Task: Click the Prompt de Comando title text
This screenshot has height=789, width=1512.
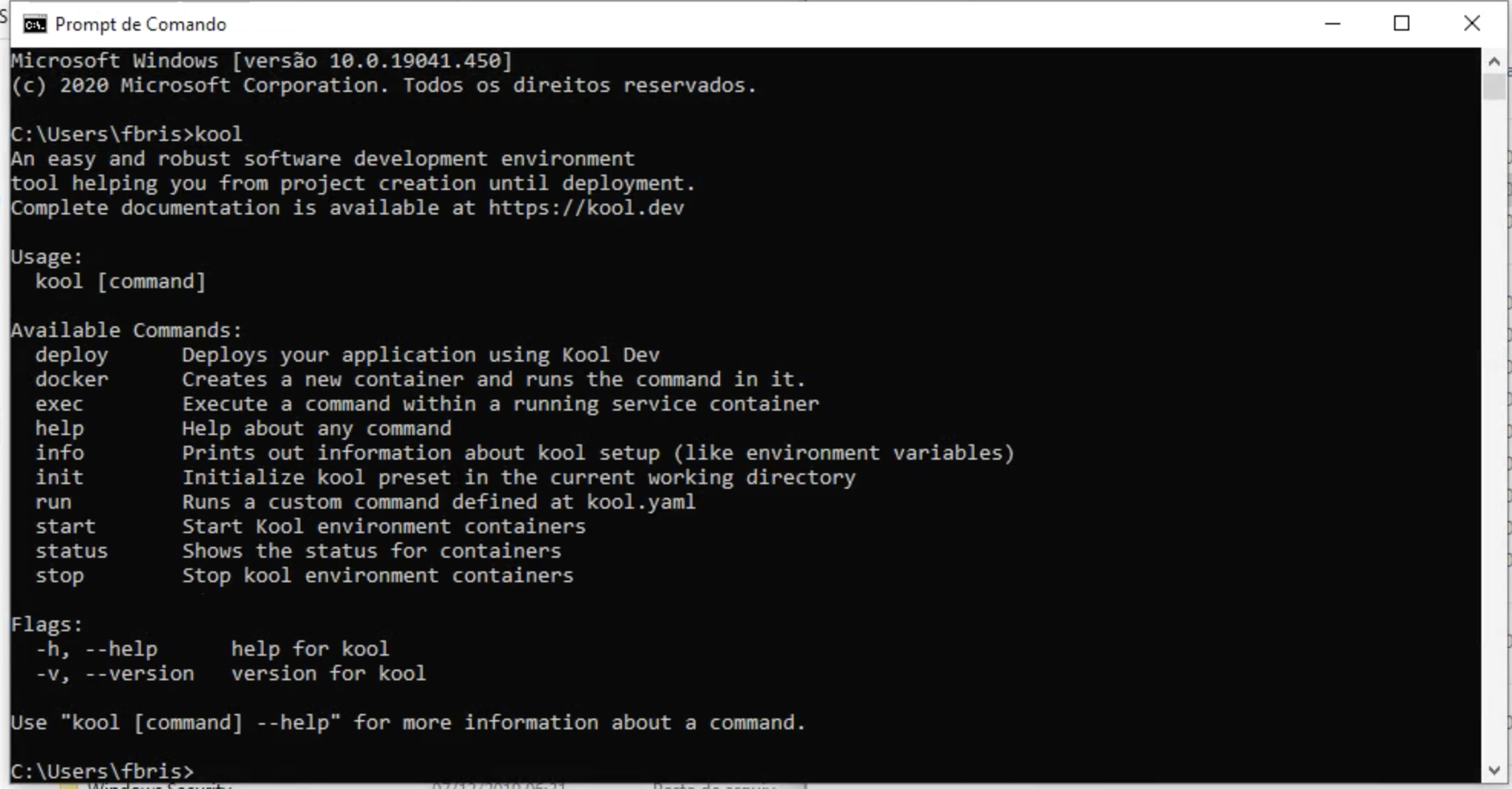Action: [x=142, y=24]
